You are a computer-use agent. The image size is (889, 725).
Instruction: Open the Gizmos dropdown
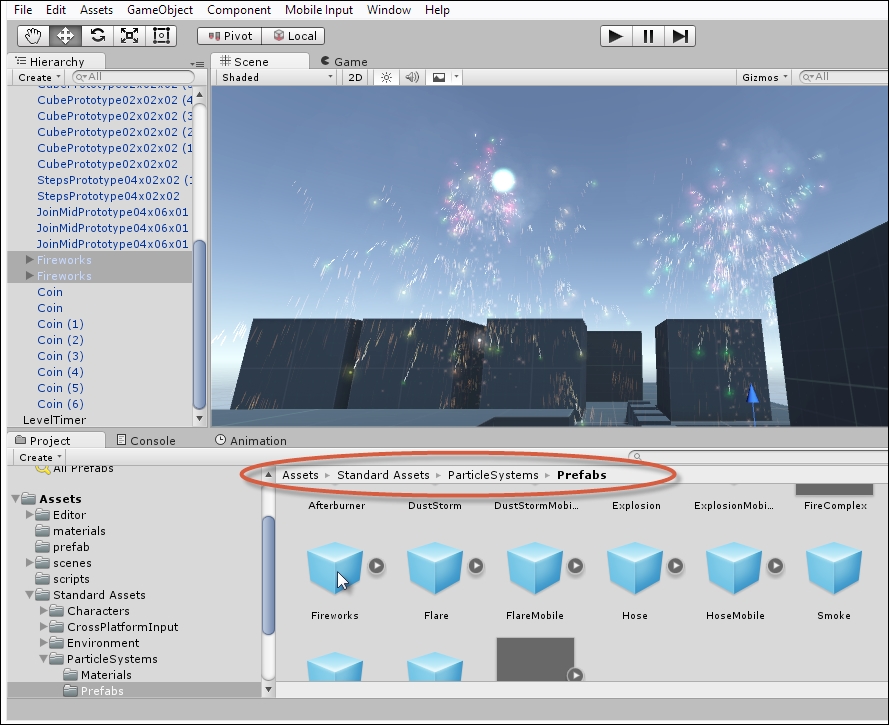pyautogui.click(x=765, y=77)
